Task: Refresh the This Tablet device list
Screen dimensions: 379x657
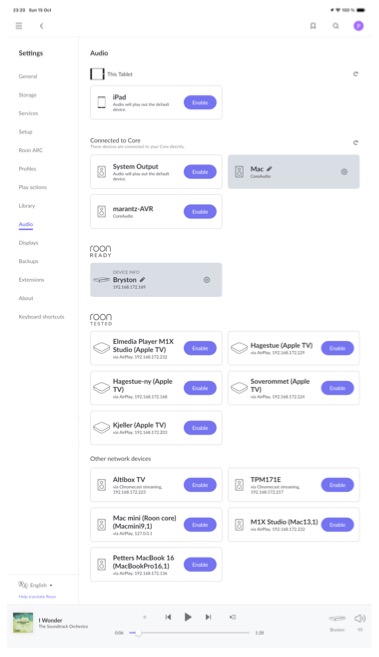Action: [356, 74]
